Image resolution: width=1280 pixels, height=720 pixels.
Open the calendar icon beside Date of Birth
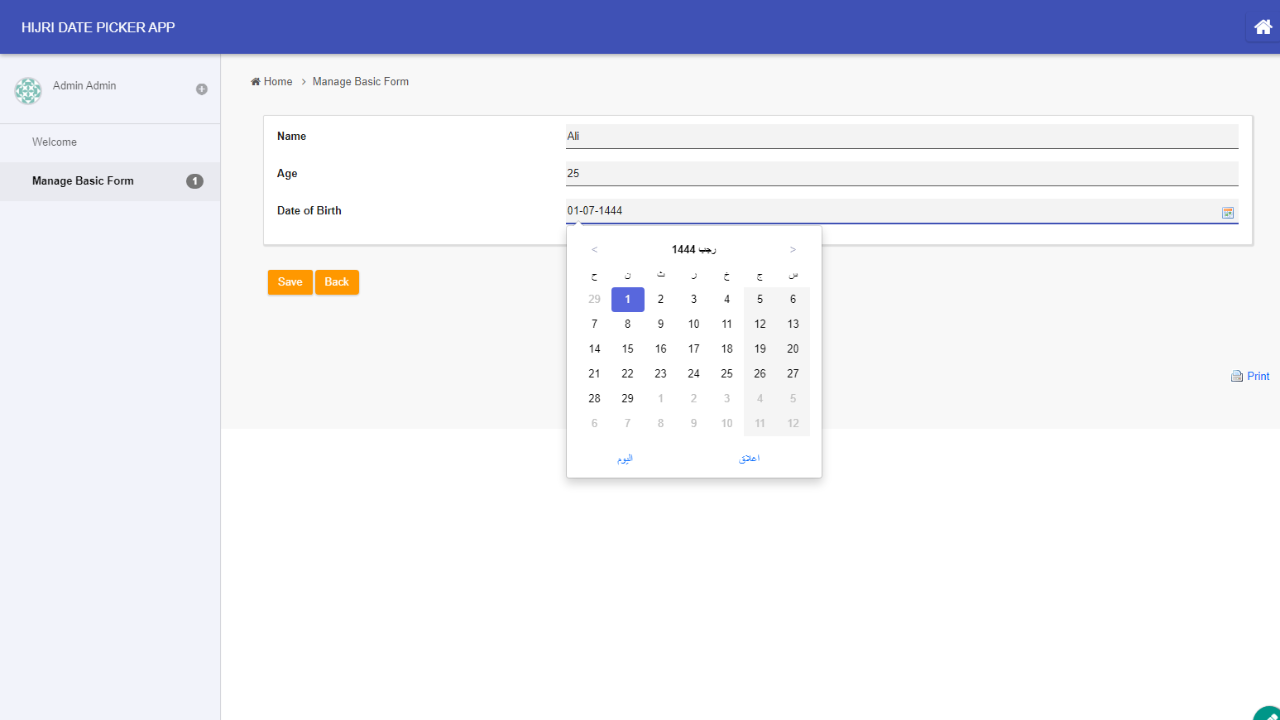pyautogui.click(x=1227, y=212)
